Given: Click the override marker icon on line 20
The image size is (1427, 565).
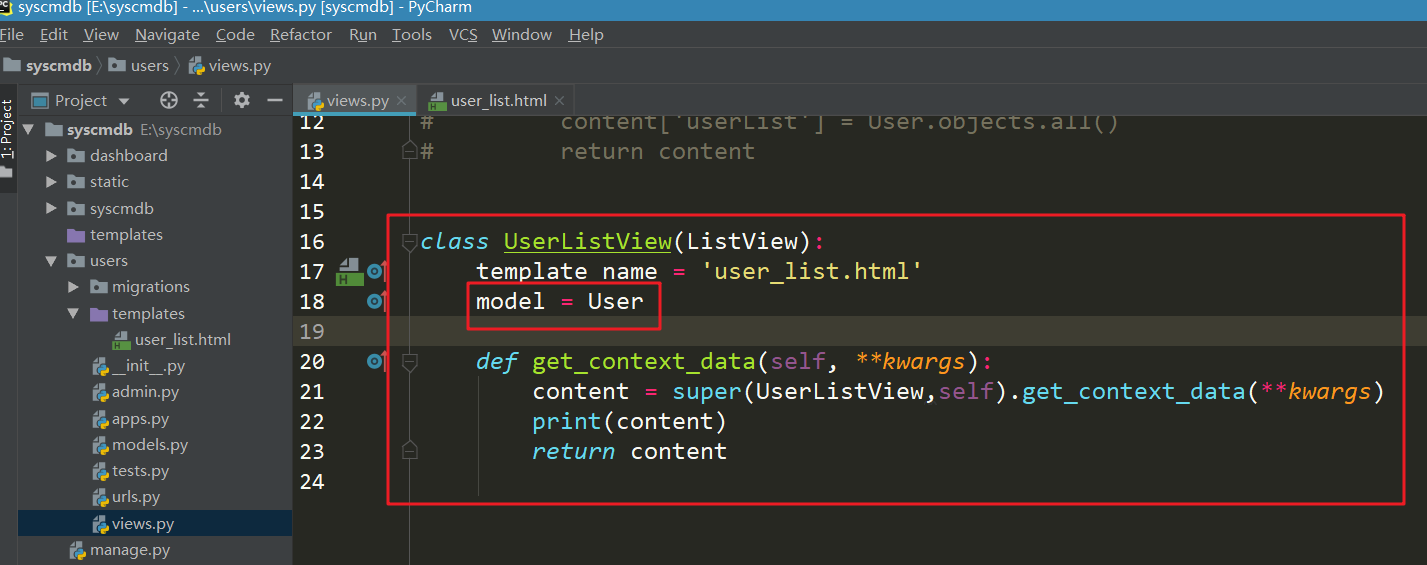Looking at the screenshot, I should (376, 361).
